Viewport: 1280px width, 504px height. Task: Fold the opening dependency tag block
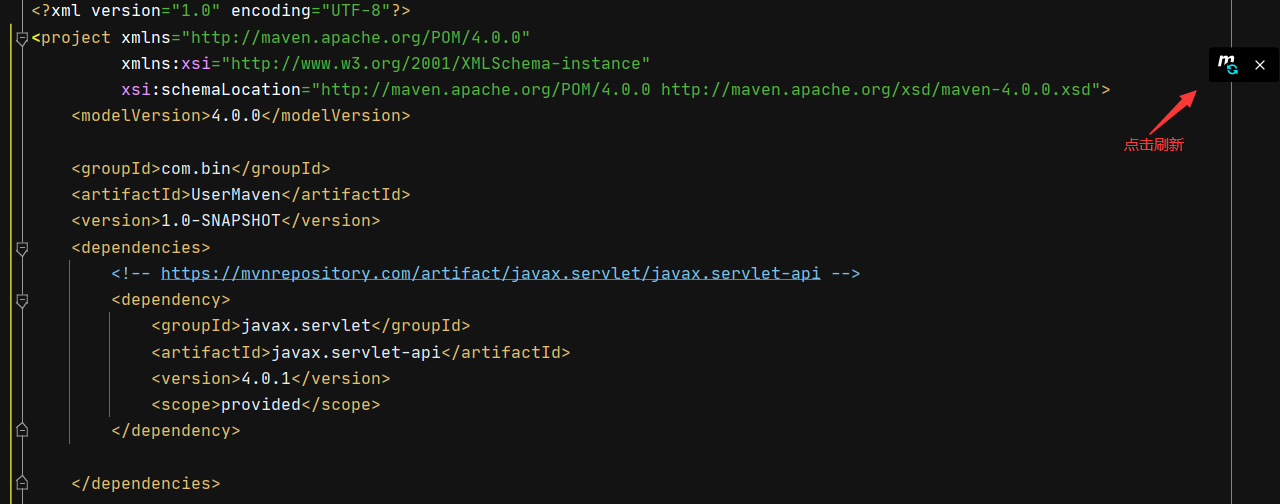click(x=22, y=300)
